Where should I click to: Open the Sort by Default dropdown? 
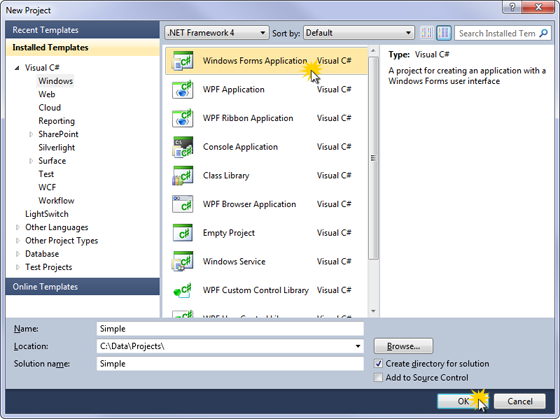pos(359,33)
